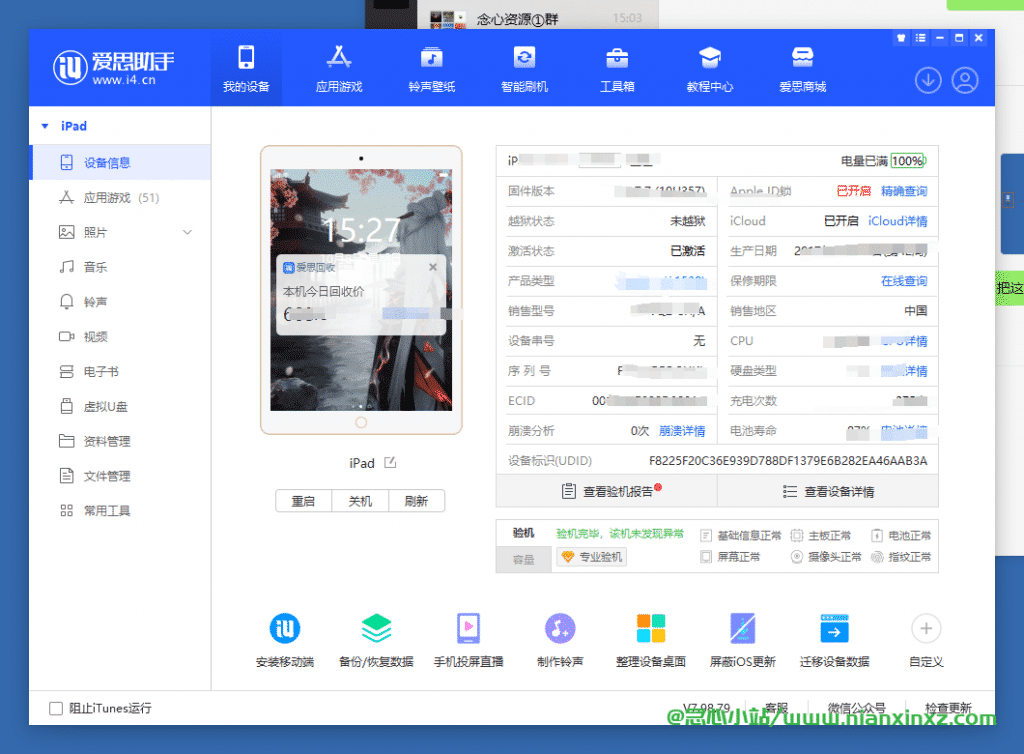Screen dimensions: 1024x754
Task: Open 资料管理 in the sidebar
Action: point(120,441)
